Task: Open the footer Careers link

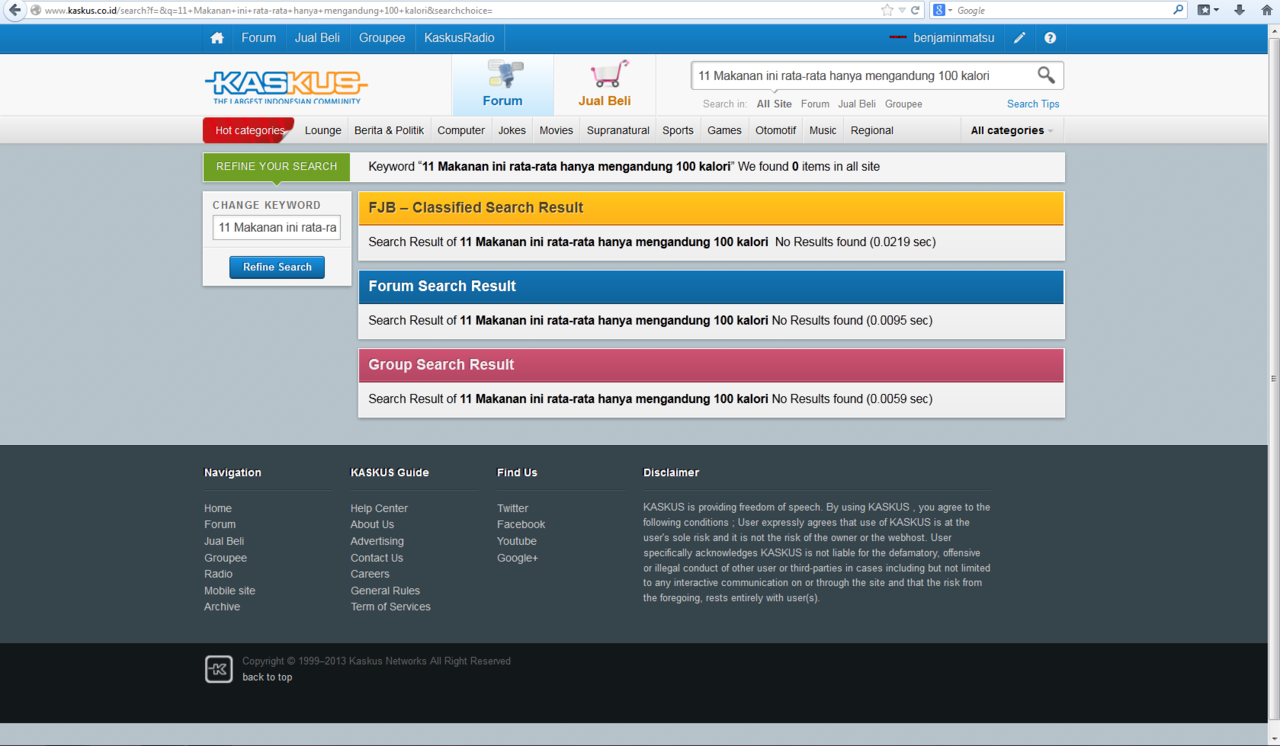Action: tap(370, 574)
